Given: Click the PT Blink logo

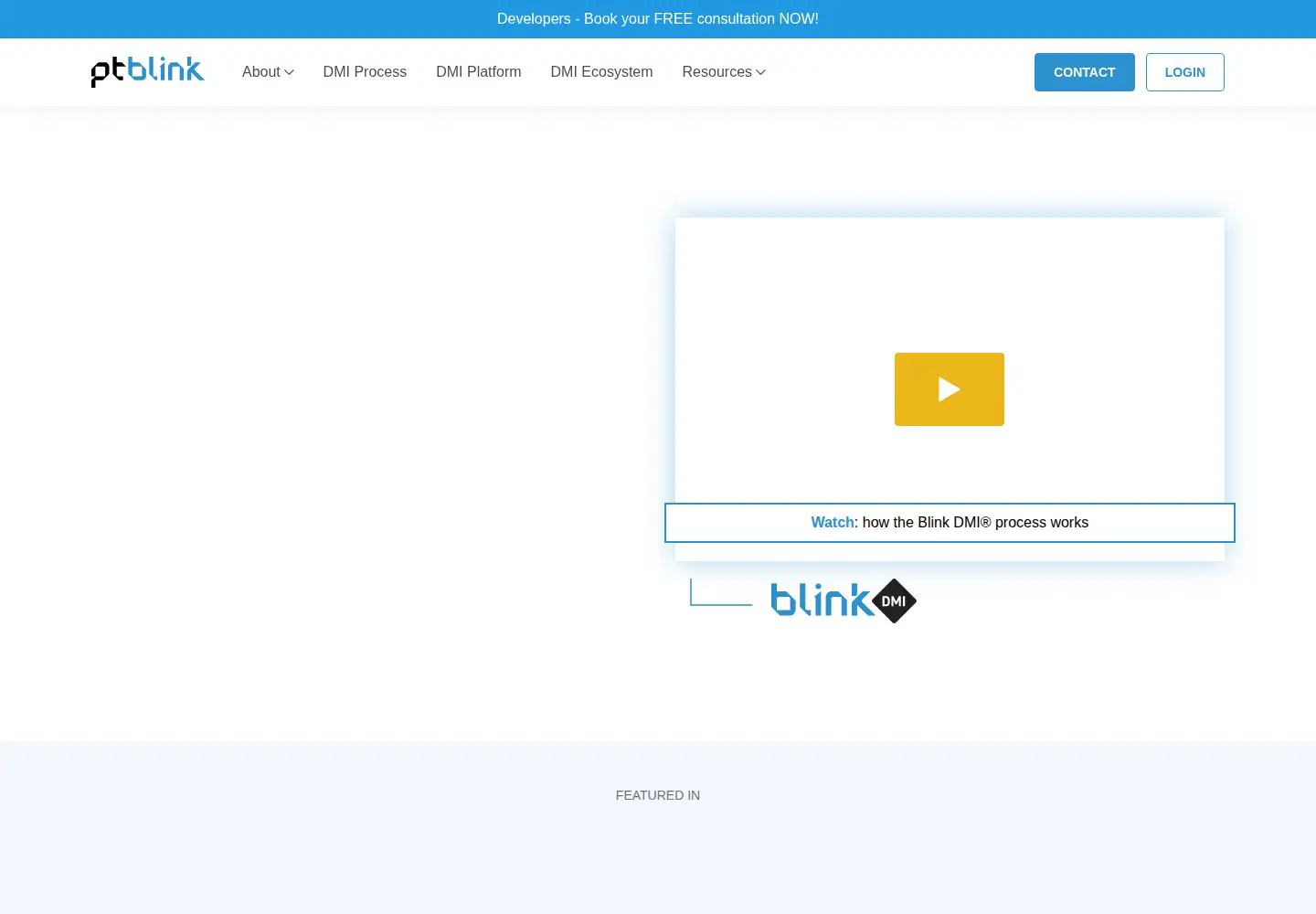Looking at the screenshot, I should coord(147,71).
